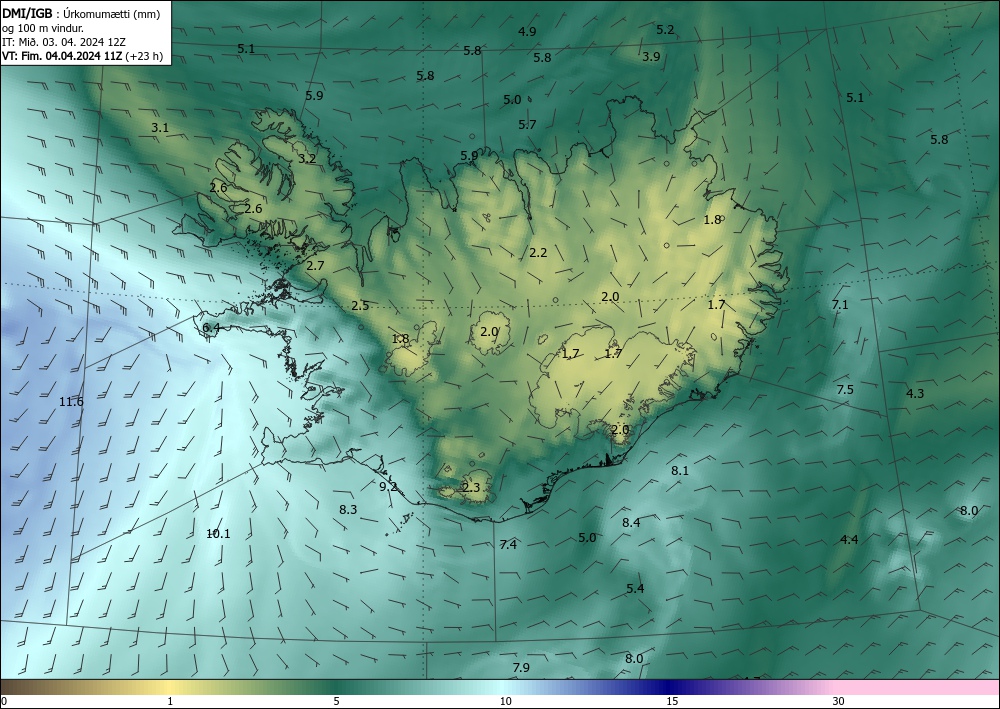Click the title text "DMI/IGB : Úrkomumætti (mm)"
Viewport: 1000px width, 709px height.
pos(80,14)
